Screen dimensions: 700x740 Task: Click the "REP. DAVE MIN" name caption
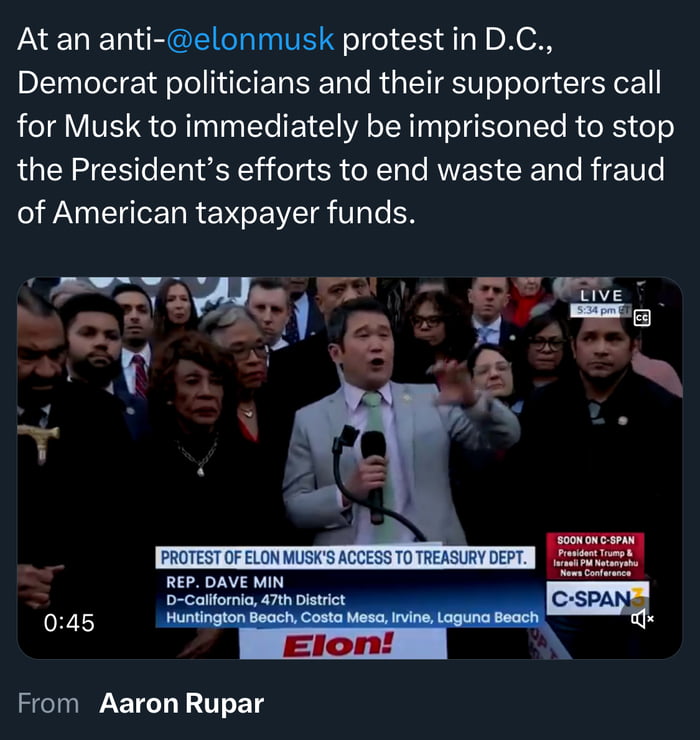[x=225, y=582]
